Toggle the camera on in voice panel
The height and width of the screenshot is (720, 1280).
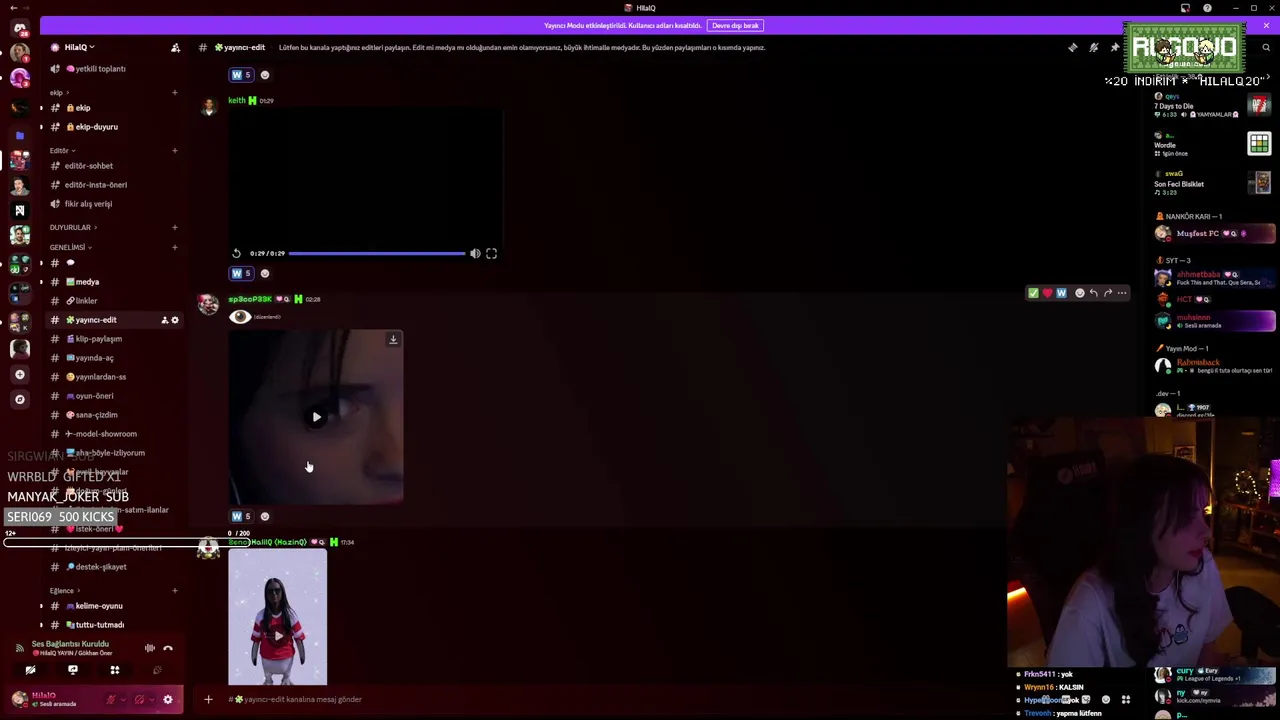click(30, 670)
